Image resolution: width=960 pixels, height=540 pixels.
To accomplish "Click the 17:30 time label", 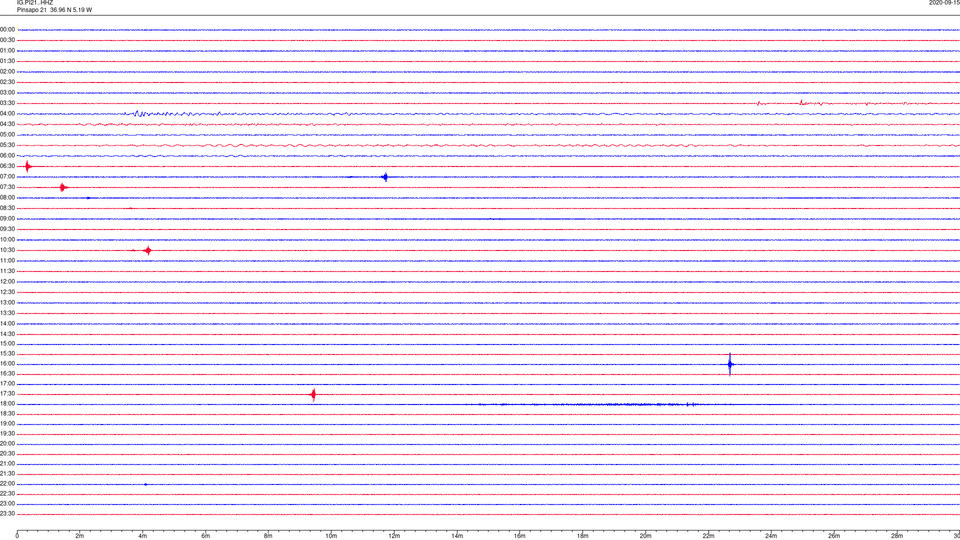I will coord(8,394).
